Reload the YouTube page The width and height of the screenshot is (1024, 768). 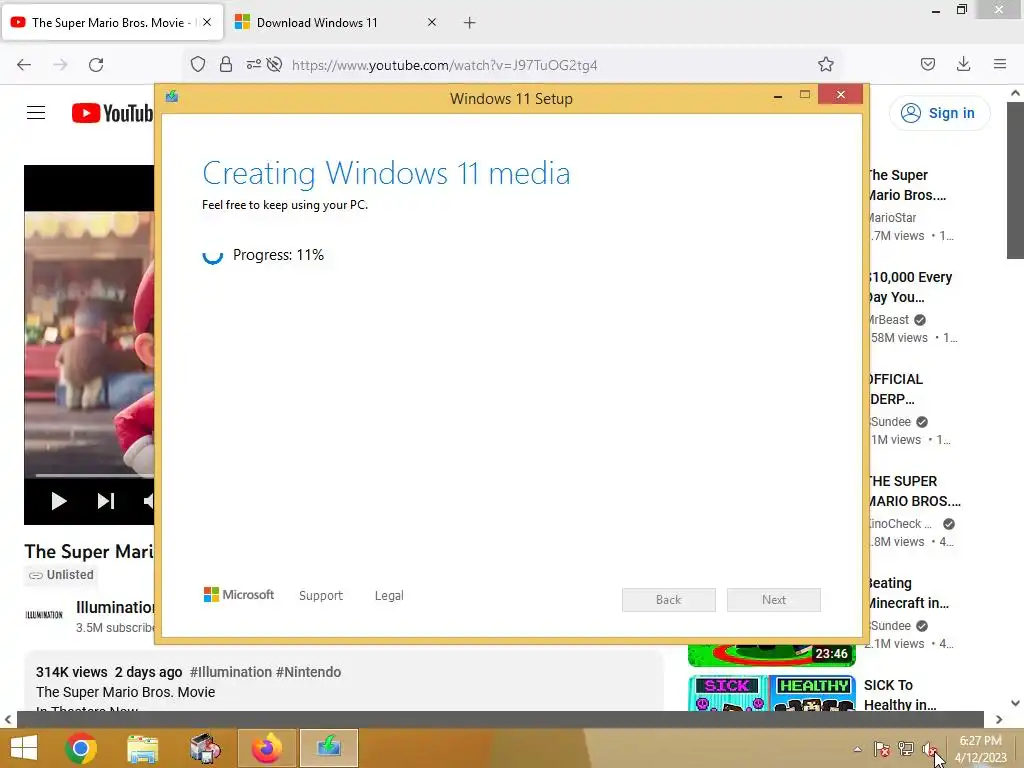pos(96,65)
